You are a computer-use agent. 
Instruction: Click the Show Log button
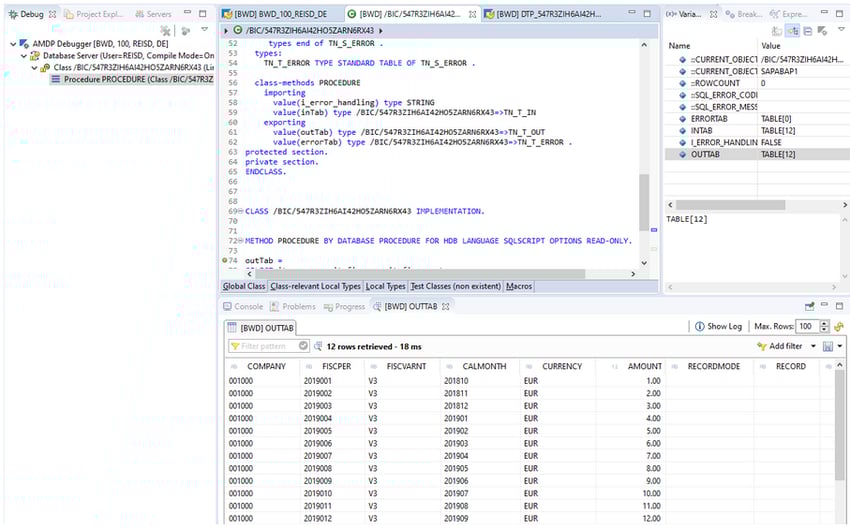(718, 326)
